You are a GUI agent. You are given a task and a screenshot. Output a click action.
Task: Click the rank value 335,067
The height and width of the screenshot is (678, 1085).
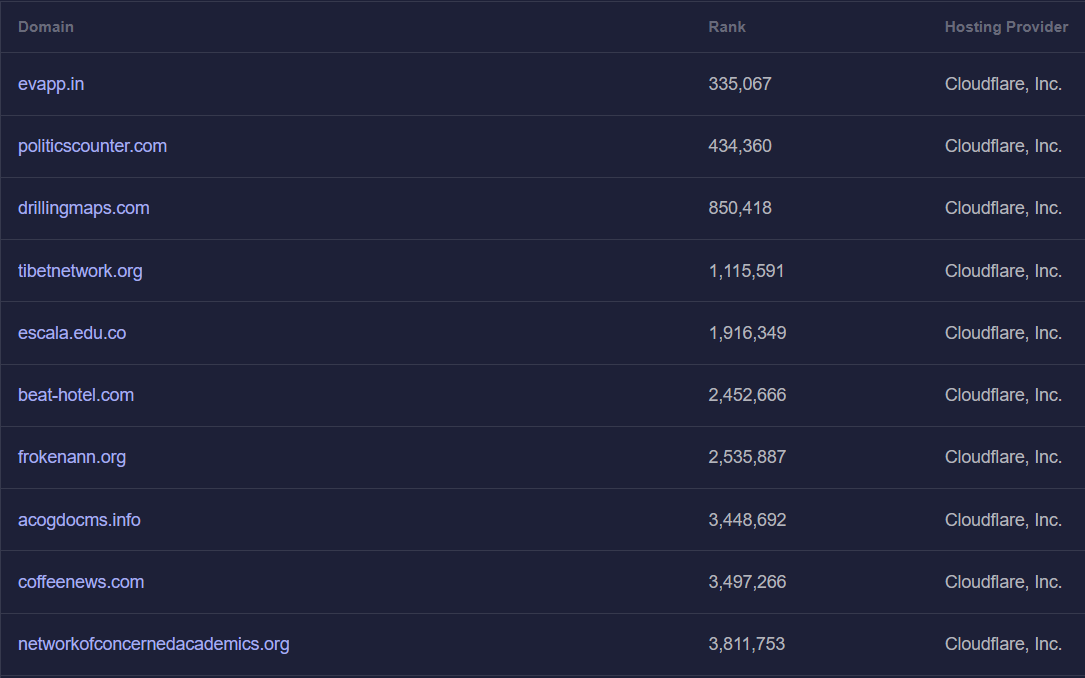[740, 84]
